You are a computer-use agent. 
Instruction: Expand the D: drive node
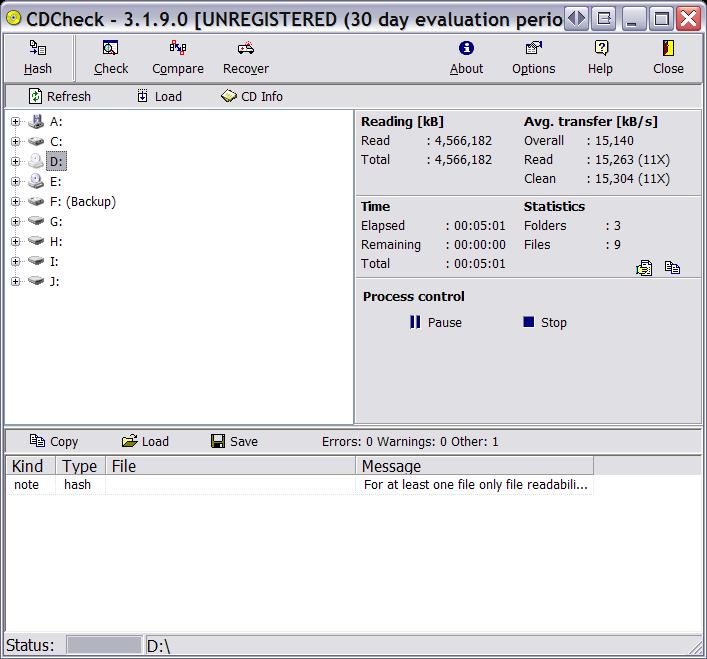[x=15, y=161]
